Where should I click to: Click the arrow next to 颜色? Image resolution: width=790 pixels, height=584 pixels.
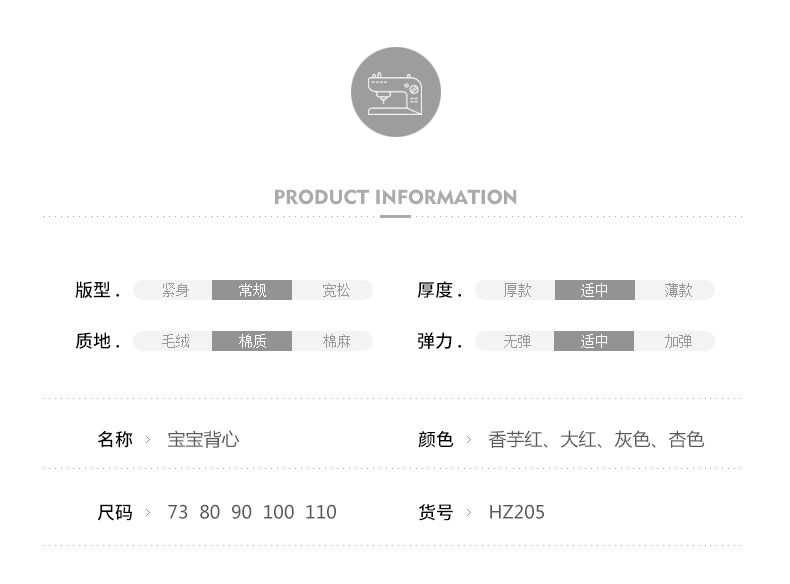tap(469, 439)
